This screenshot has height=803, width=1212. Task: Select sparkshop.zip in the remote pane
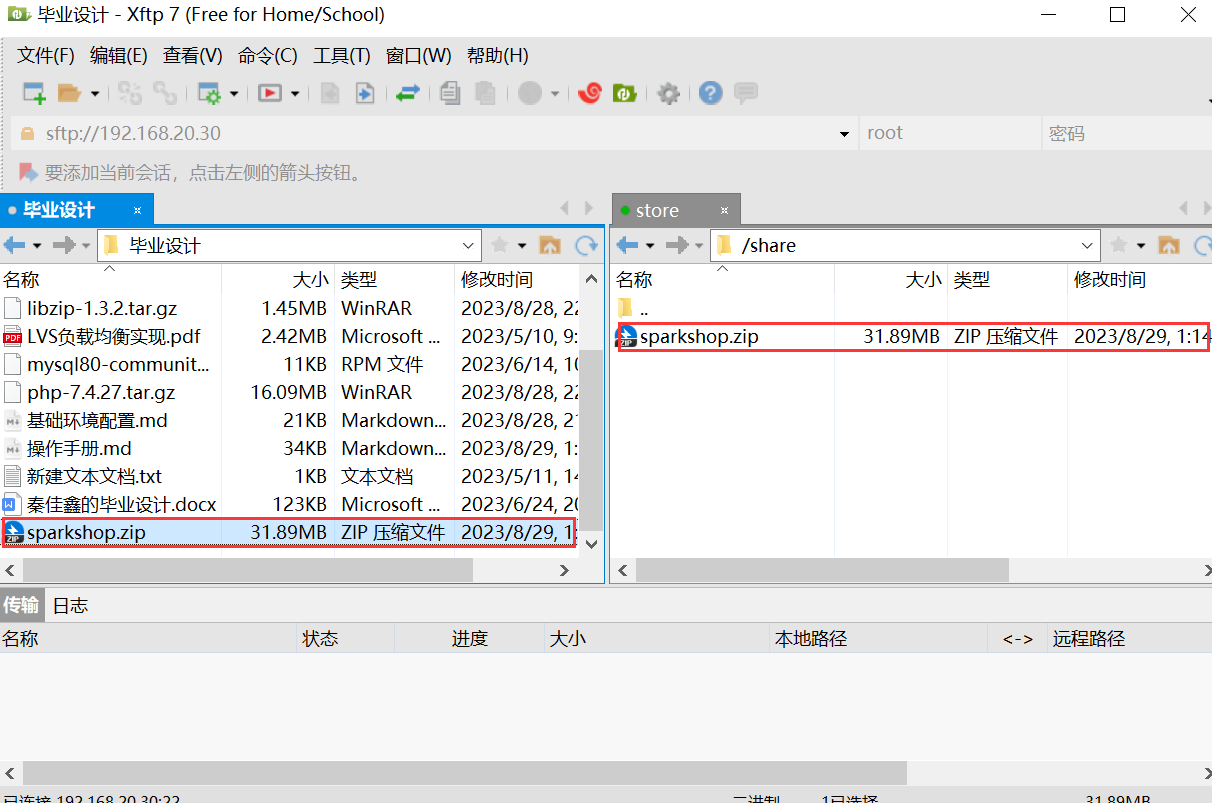coord(699,337)
